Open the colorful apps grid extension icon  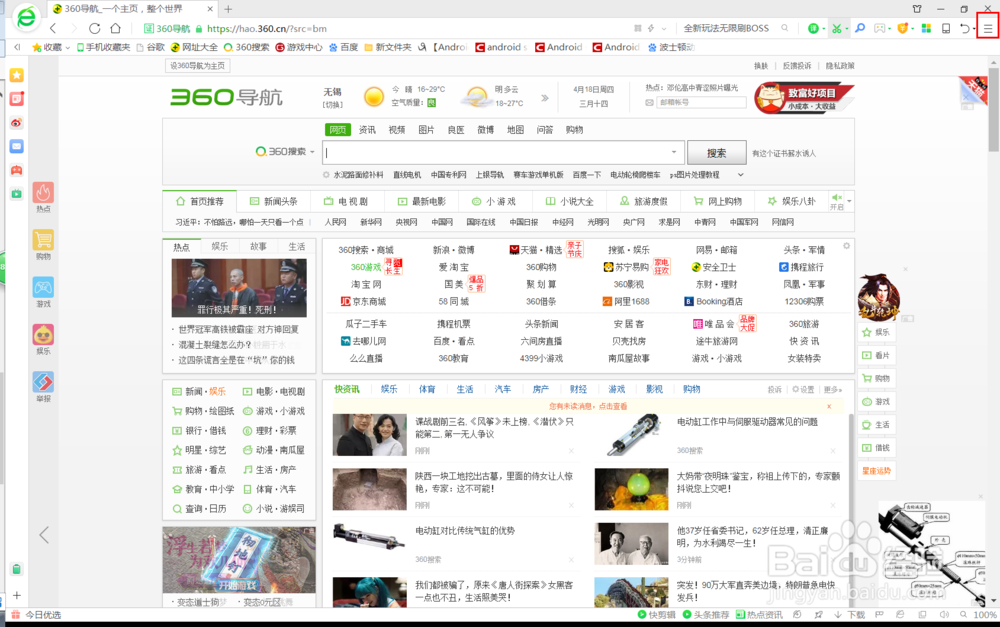926,28
